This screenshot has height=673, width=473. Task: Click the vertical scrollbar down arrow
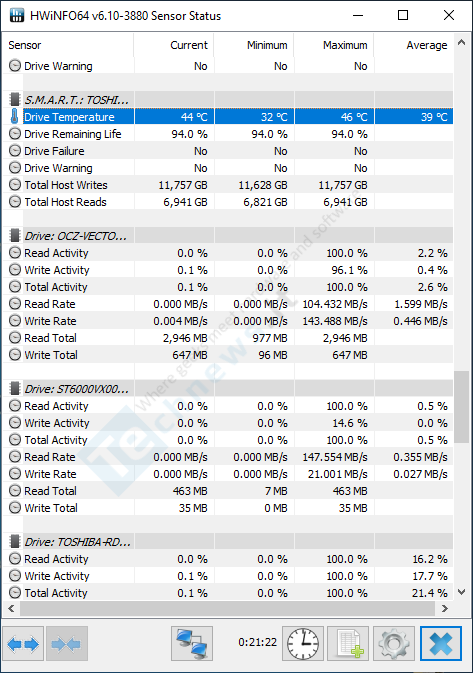click(462, 592)
